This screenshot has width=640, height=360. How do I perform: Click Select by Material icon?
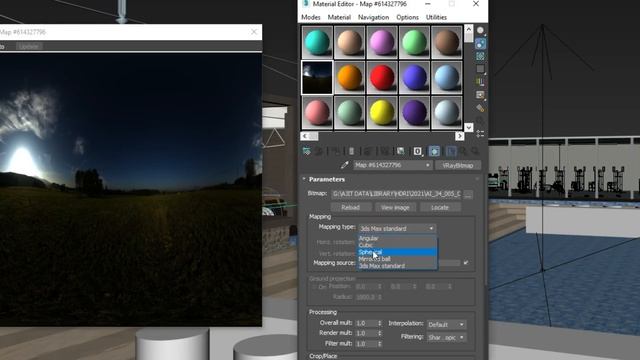(480, 121)
